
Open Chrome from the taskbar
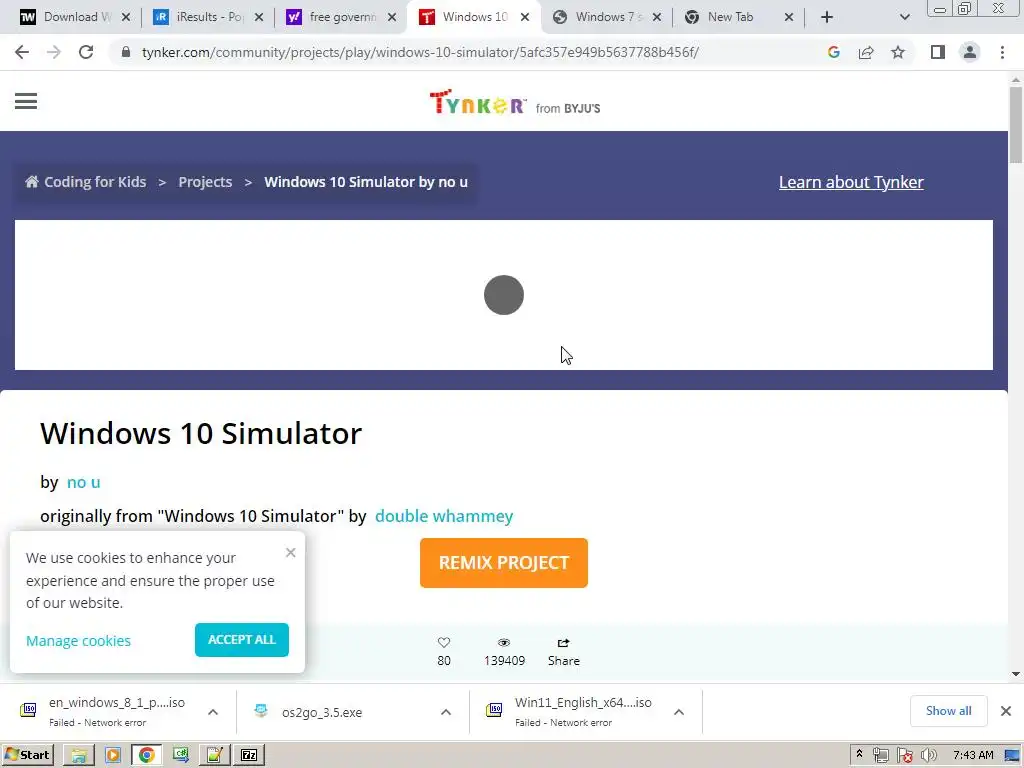tap(147, 755)
